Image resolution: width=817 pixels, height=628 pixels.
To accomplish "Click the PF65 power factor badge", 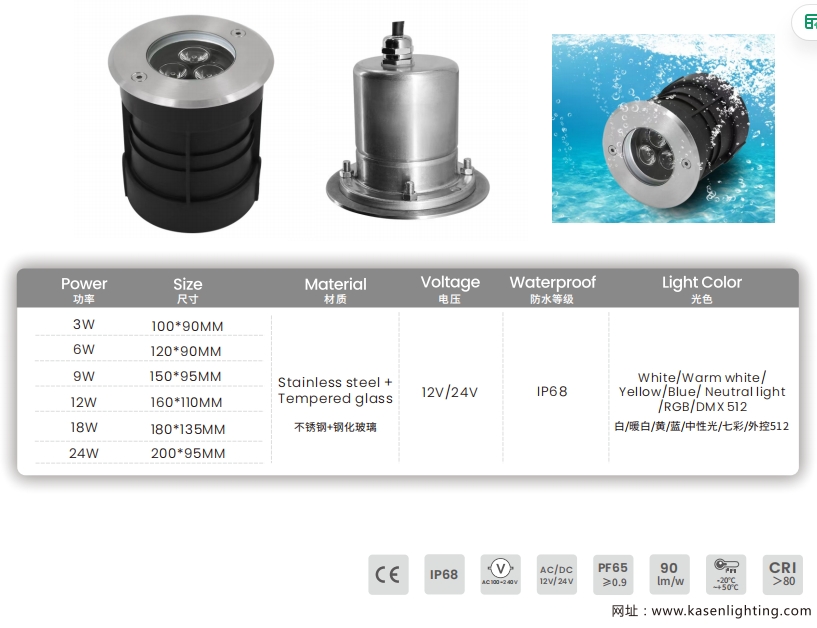I will pos(613,574).
